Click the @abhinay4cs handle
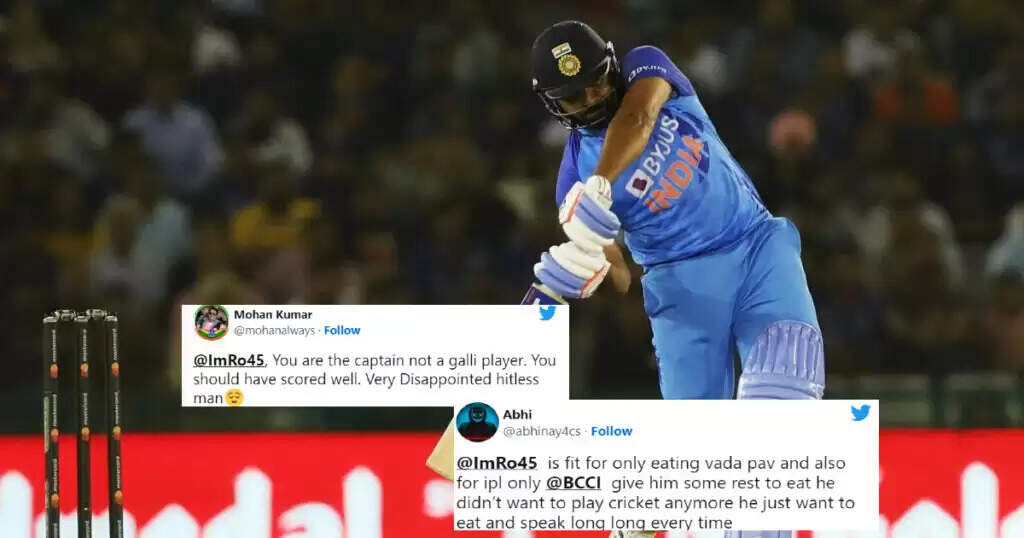Image resolution: width=1024 pixels, height=538 pixels. click(x=541, y=432)
